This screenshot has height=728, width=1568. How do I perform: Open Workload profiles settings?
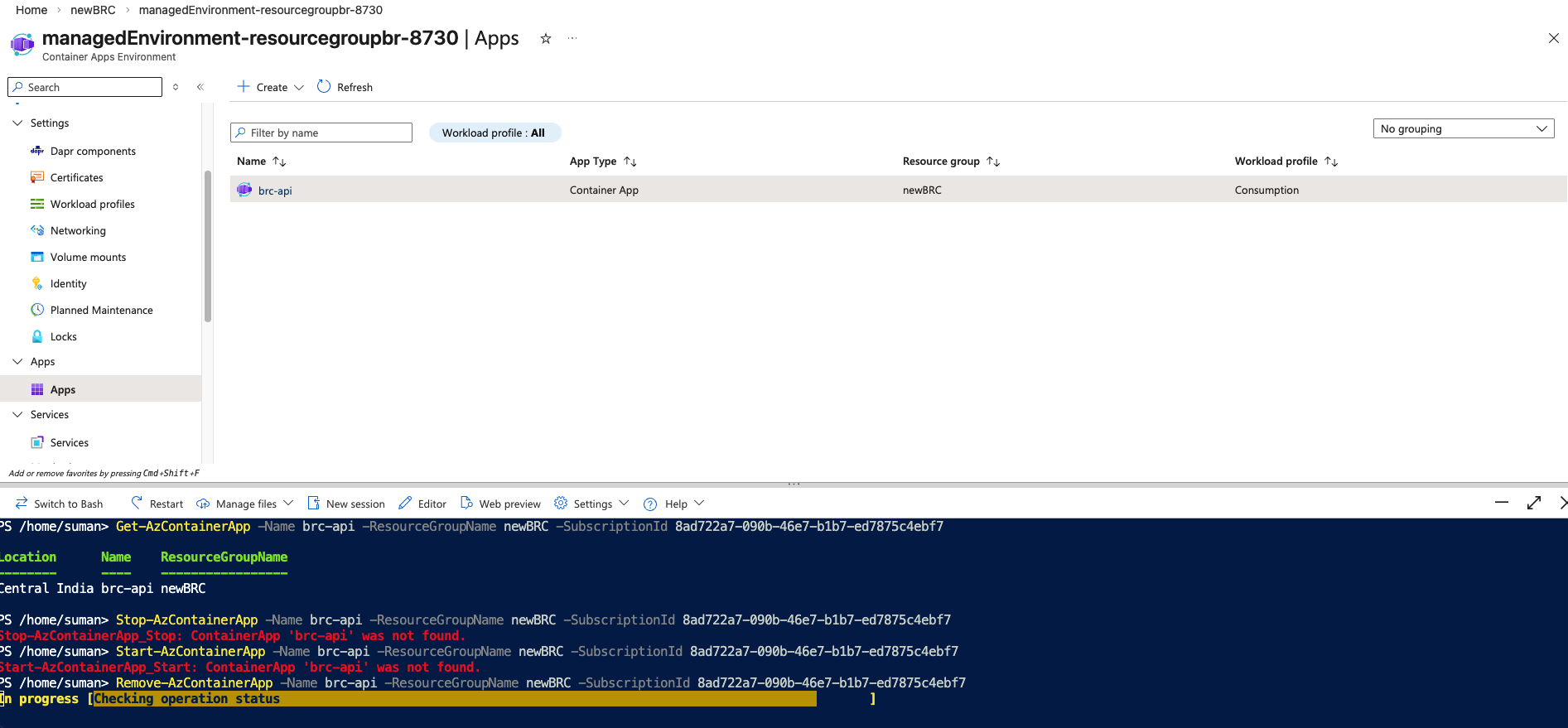tap(92, 204)
